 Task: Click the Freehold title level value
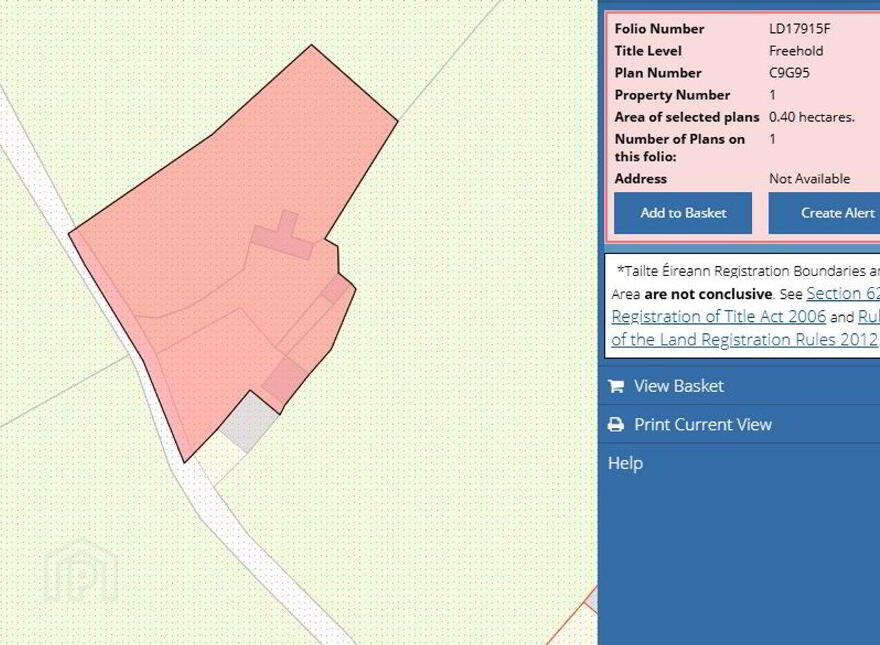click(x=796, y=51)
